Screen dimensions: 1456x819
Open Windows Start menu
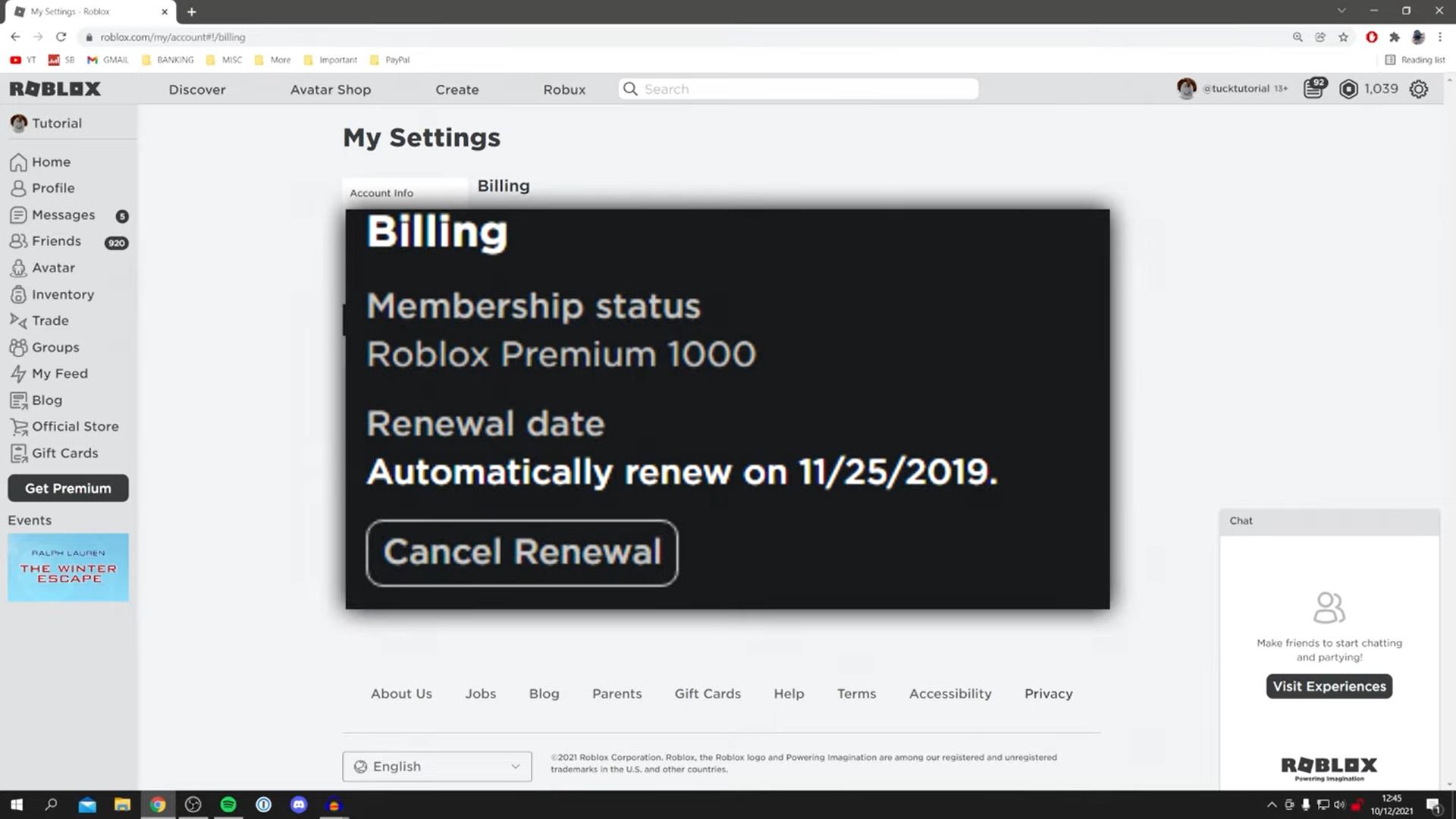point(17,805)
